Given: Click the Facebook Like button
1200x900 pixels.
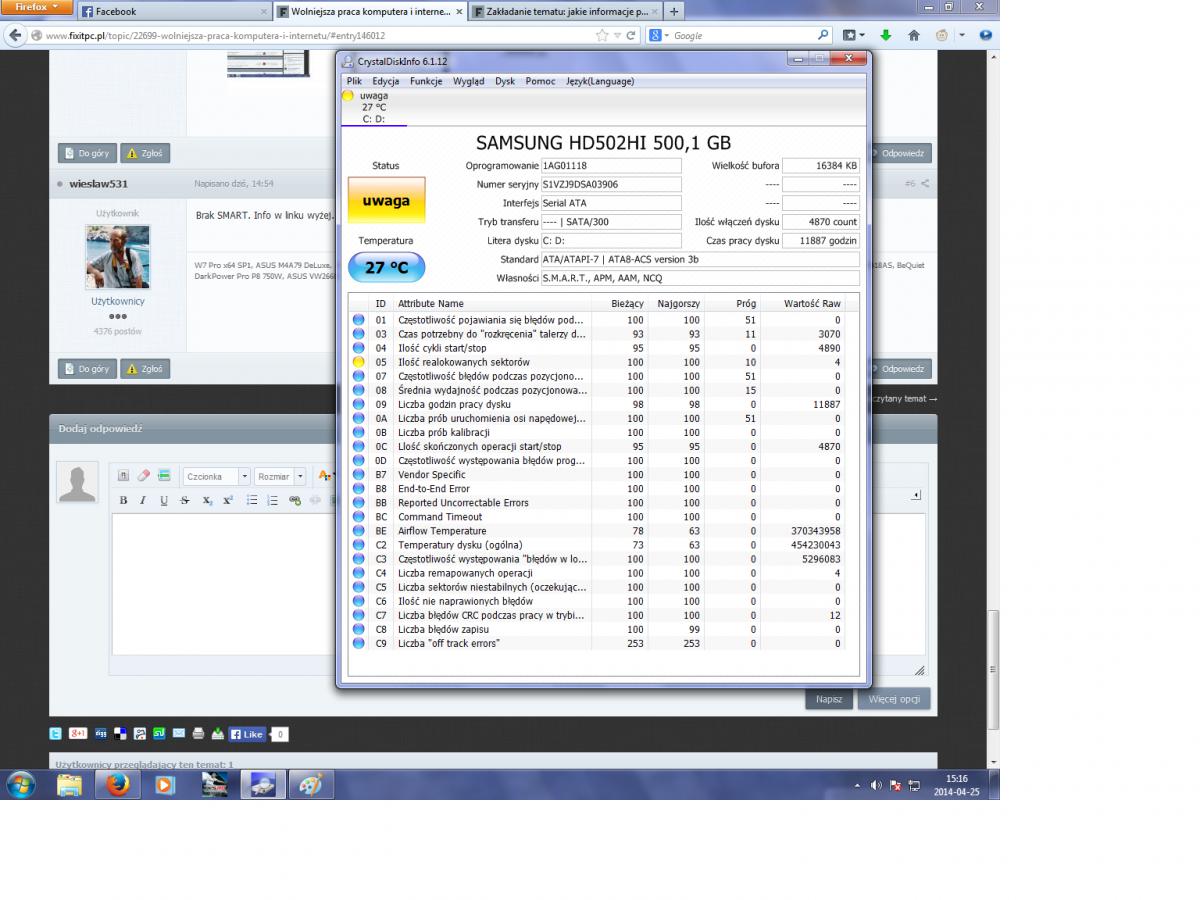Looking at the screenshot, I should (246, 734).
